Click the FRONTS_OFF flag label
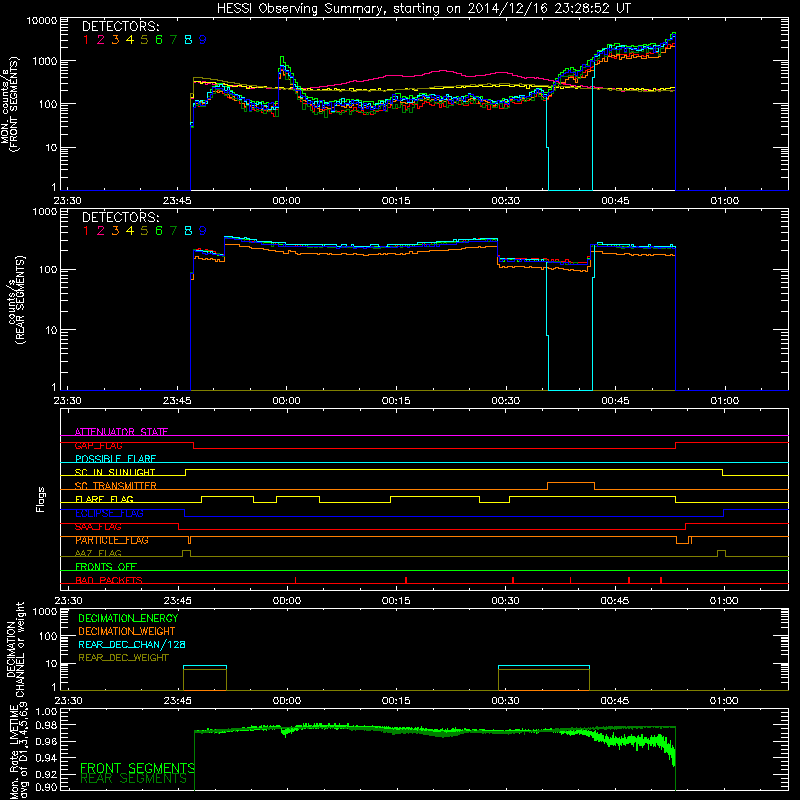 pos(106,567)
